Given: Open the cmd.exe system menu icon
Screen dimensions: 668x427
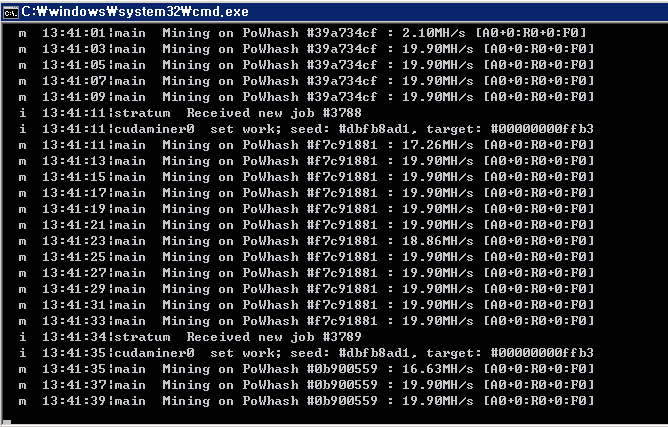Looking at the screenshot, I should point(11,12).
